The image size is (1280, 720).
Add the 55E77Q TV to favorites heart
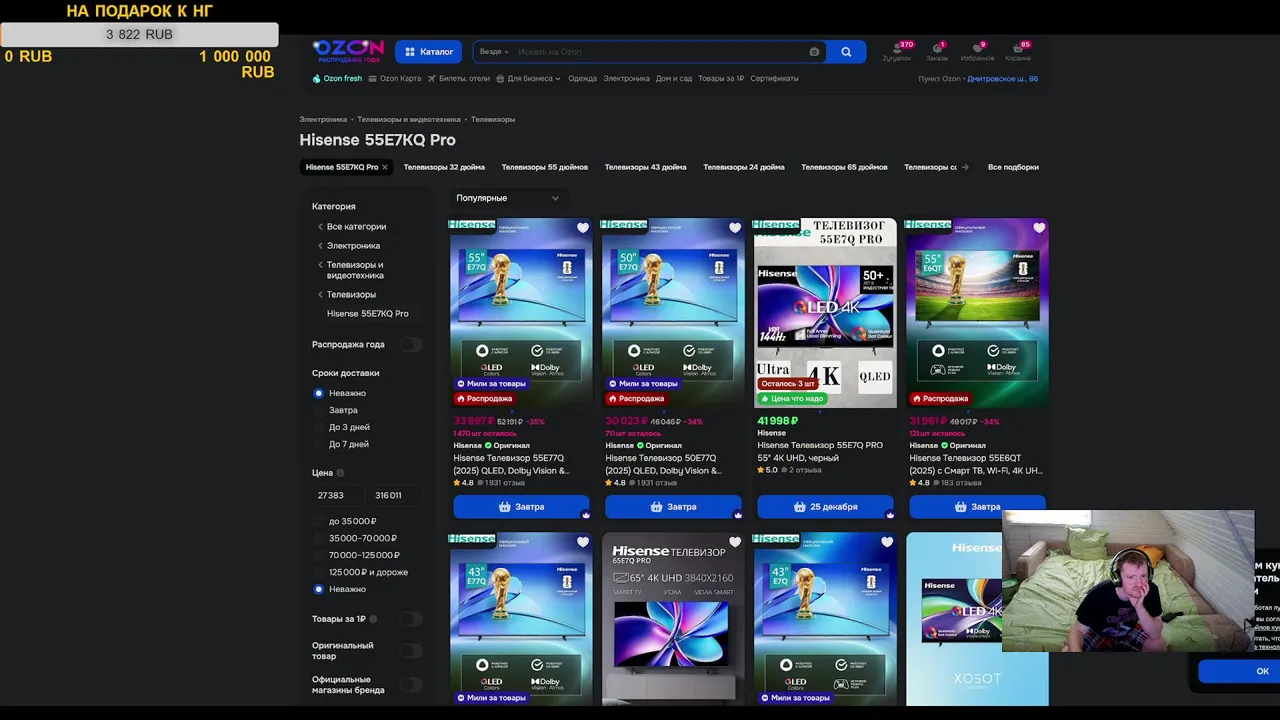click(x=583, y=228)
